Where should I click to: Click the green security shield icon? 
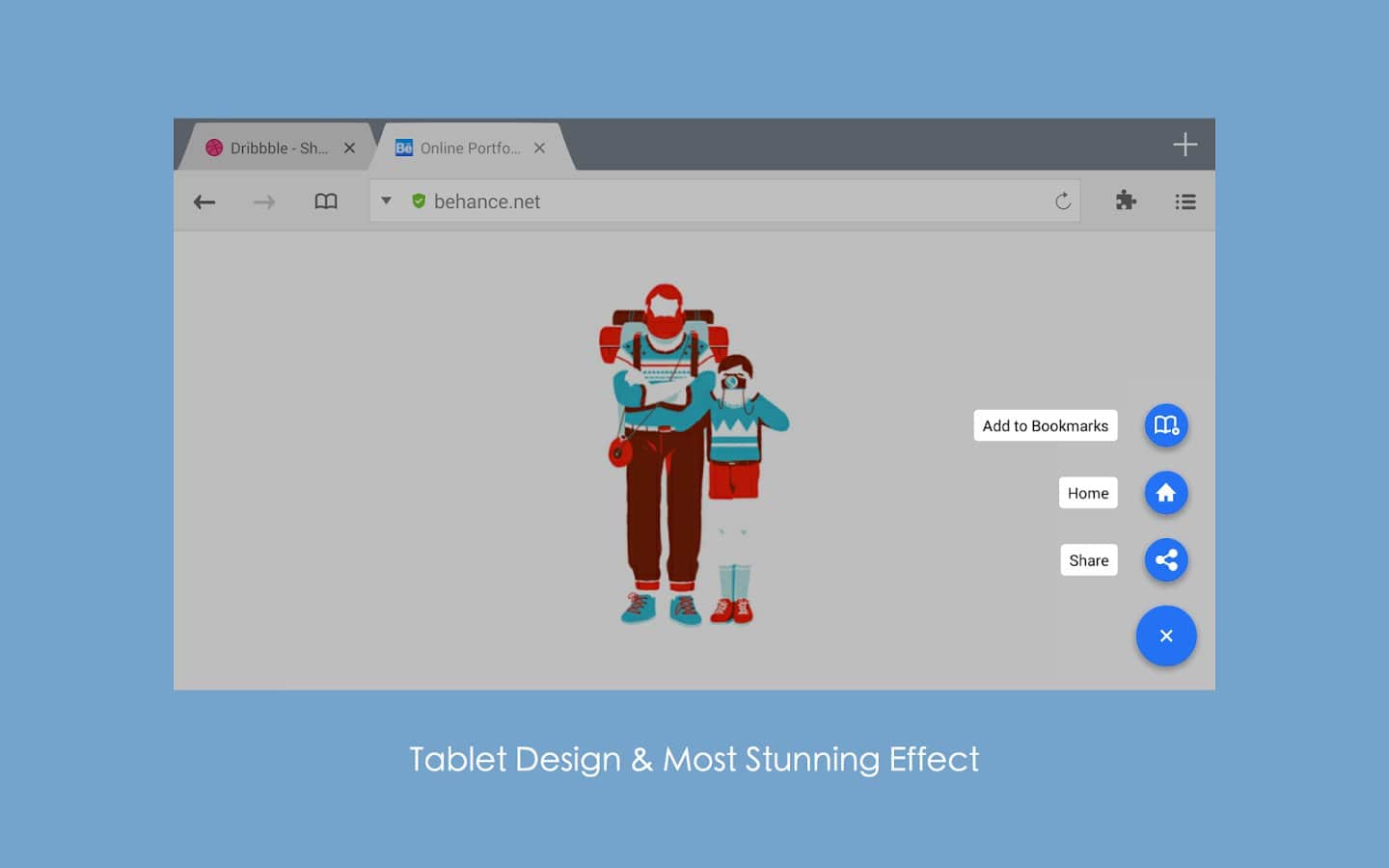pyautogui.click(x=419, y=201)
